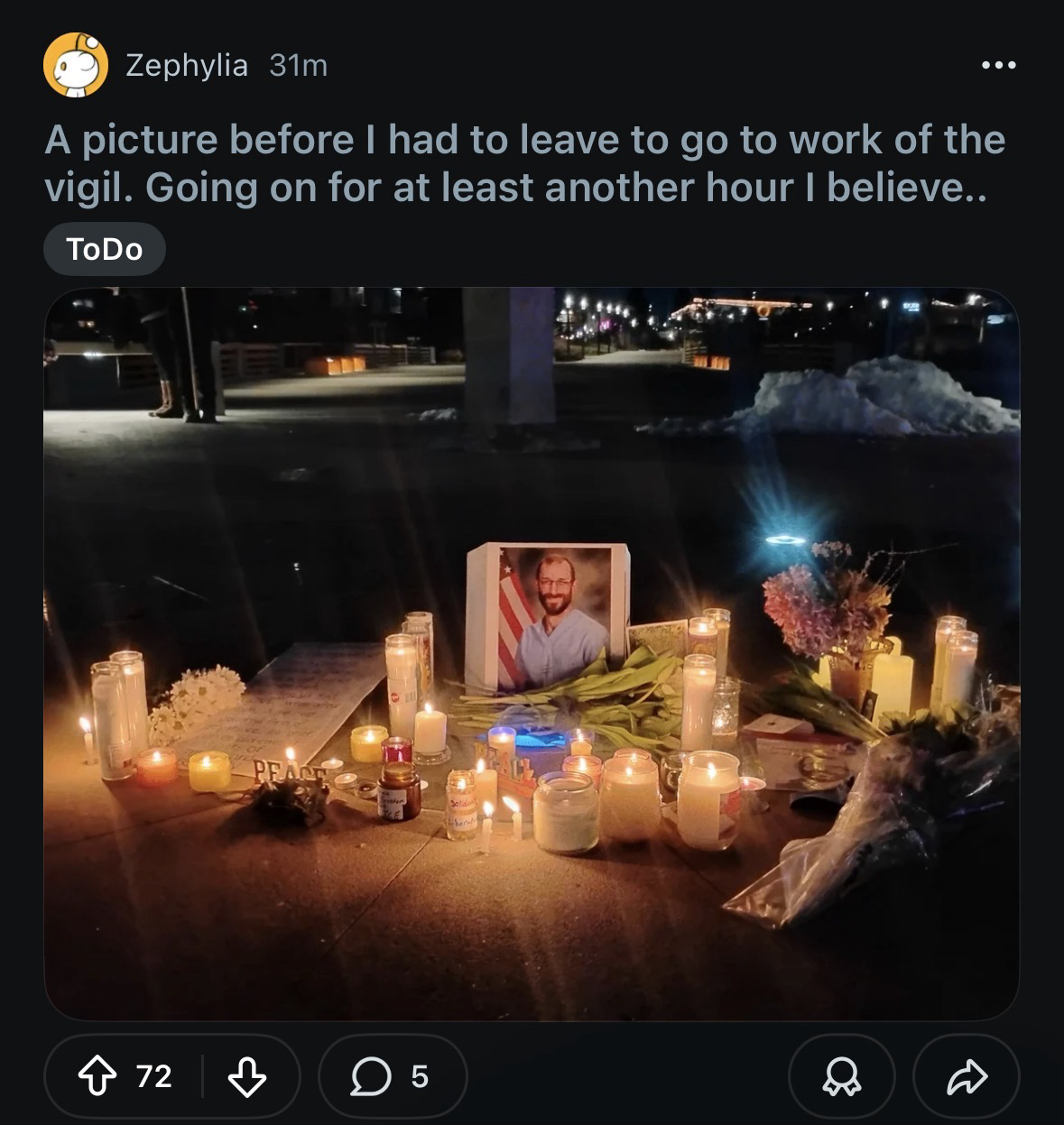This screenshot has height=1125, width=1064.
Task: Share the post using arrow icon
Action: (966, 1075)
